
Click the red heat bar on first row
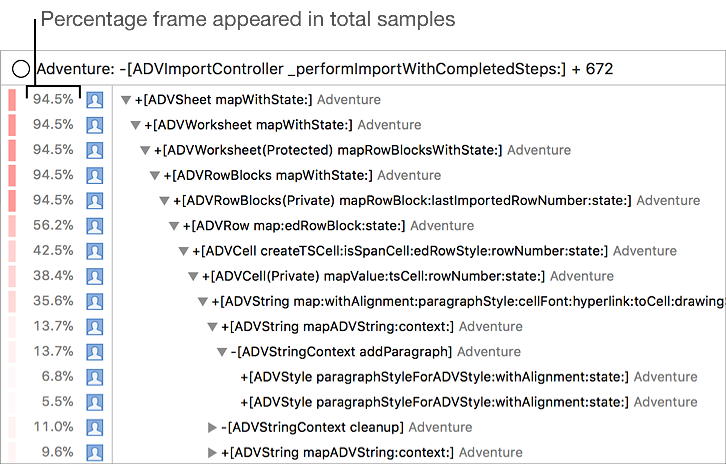click(12, 100)
